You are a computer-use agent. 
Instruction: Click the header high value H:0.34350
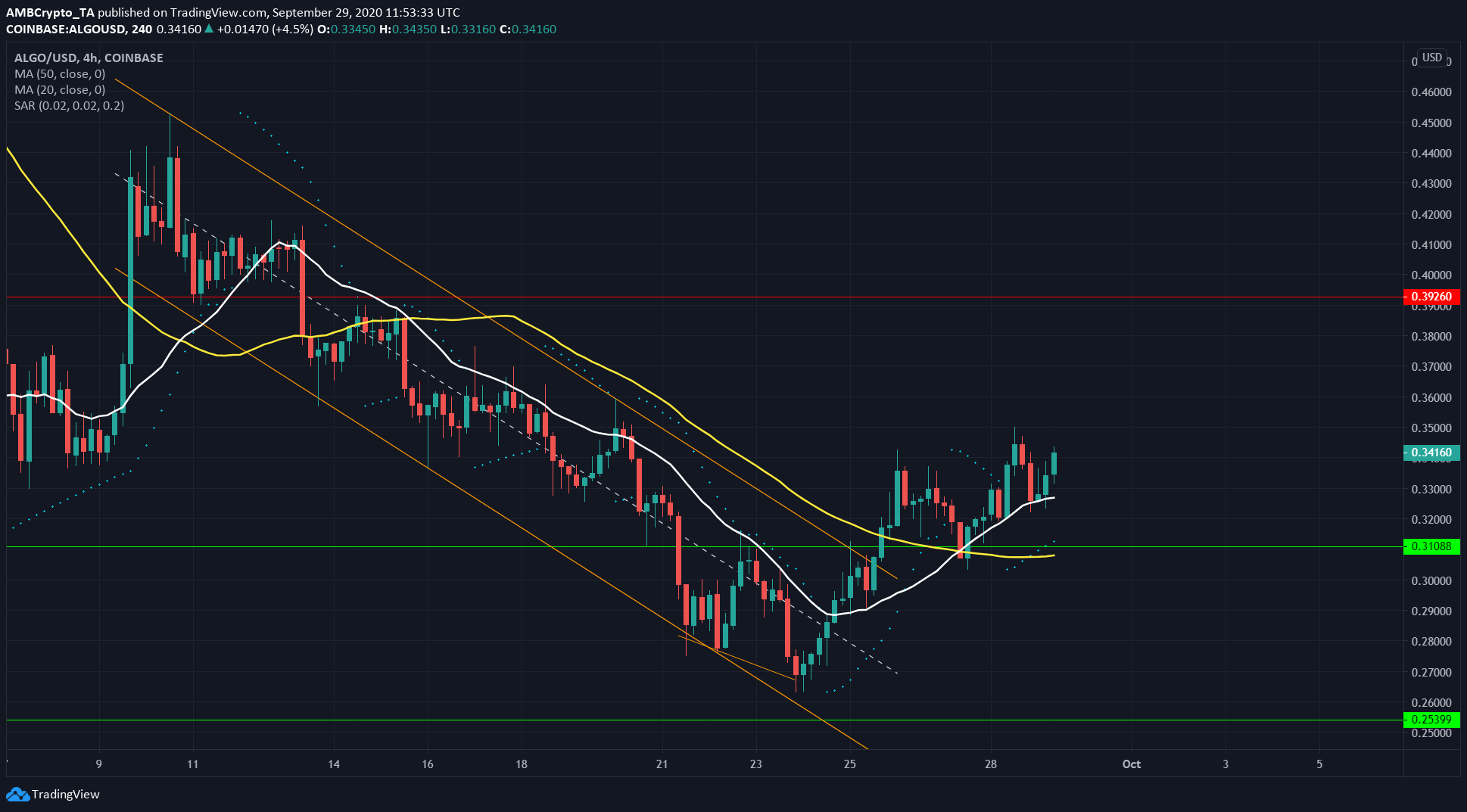click(x=408, y=30)
